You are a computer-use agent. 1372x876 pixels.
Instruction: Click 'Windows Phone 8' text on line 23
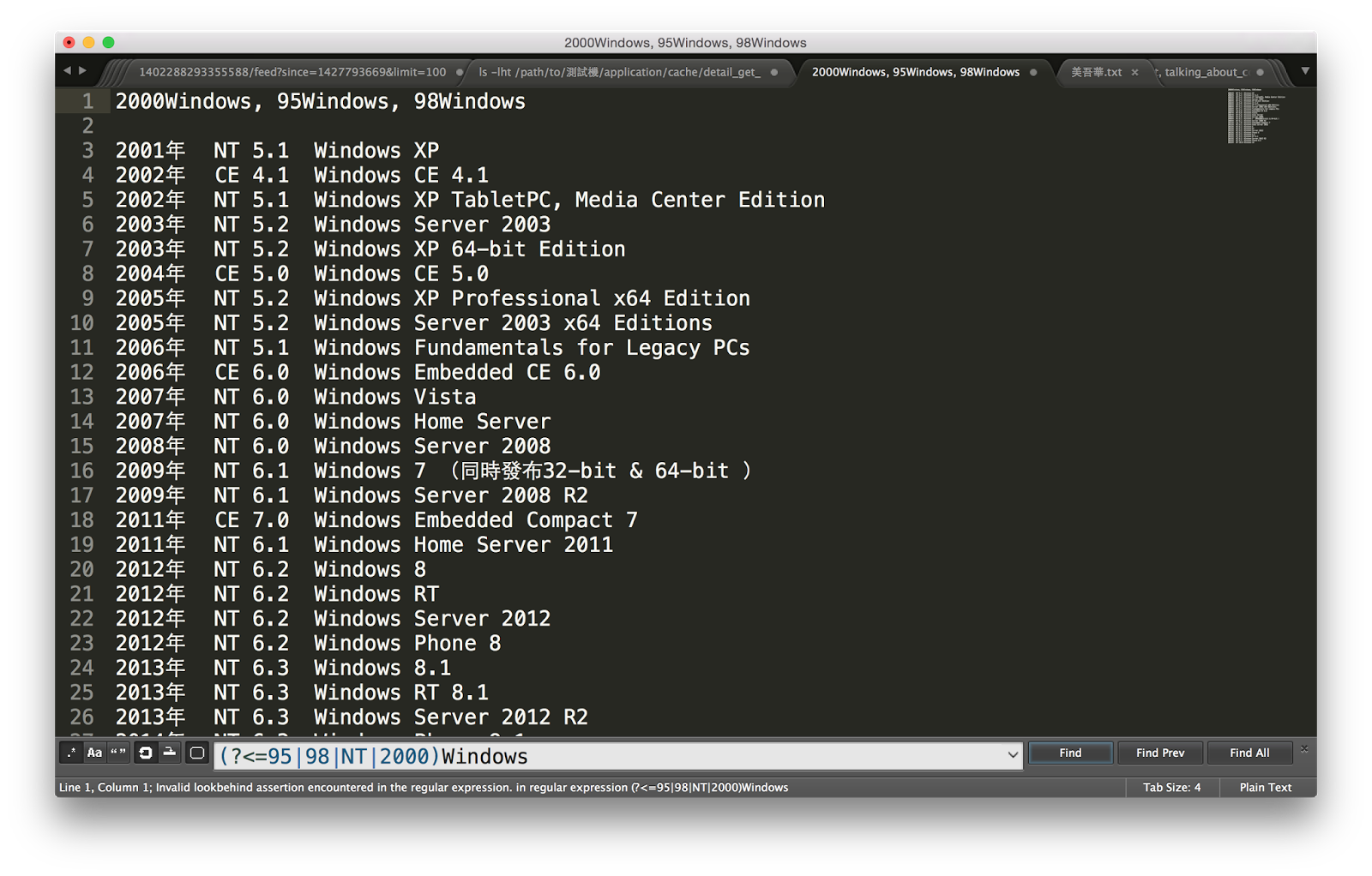coord(407,643)
